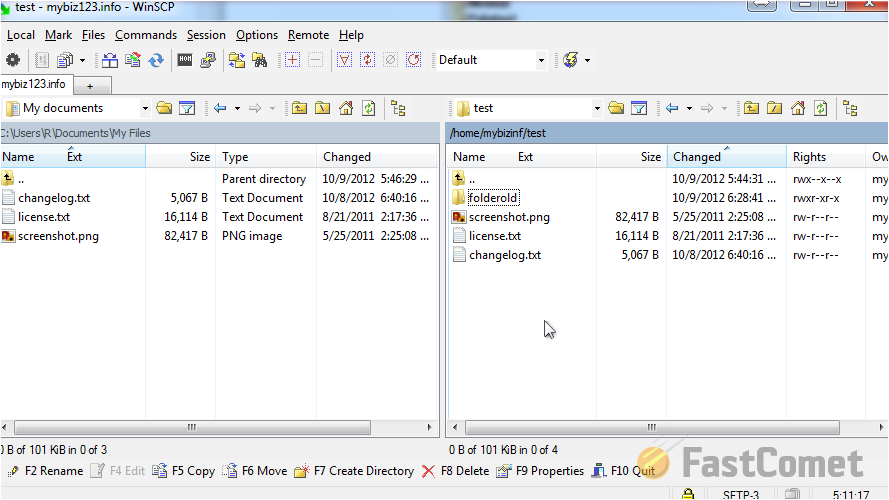Sort remote panel by Changed column
The width and height of the screenshot is (889, 500).
(726, 157)
